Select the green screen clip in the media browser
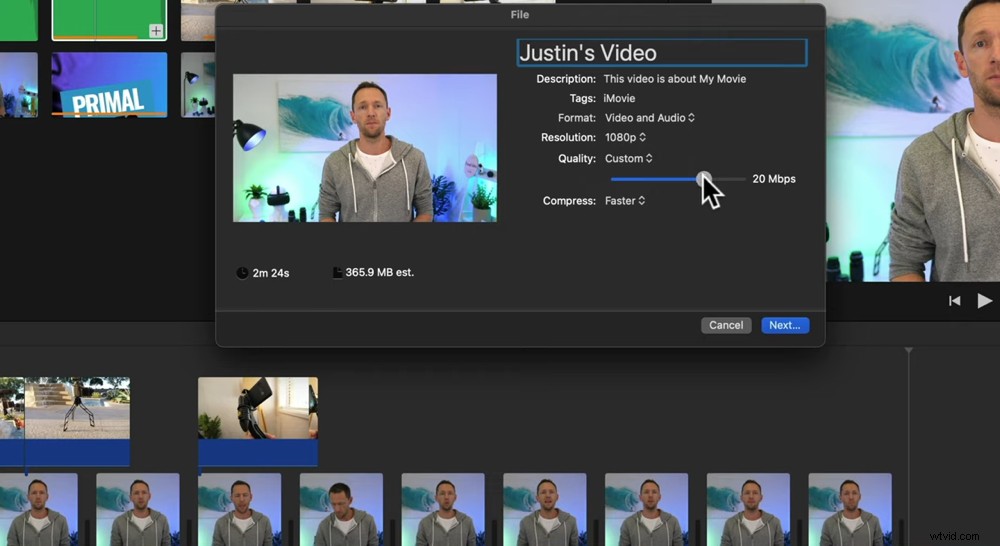Image resolution: width=1000 pixels, height=546 pixels. (x=109, y=20)
